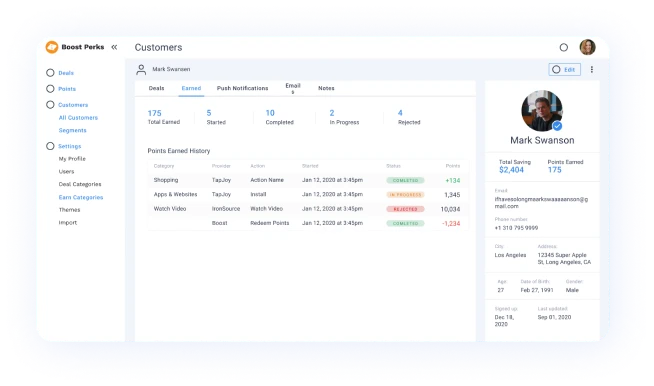Click the Status column header
Screen dimensions: 654x386
(393, 166)
